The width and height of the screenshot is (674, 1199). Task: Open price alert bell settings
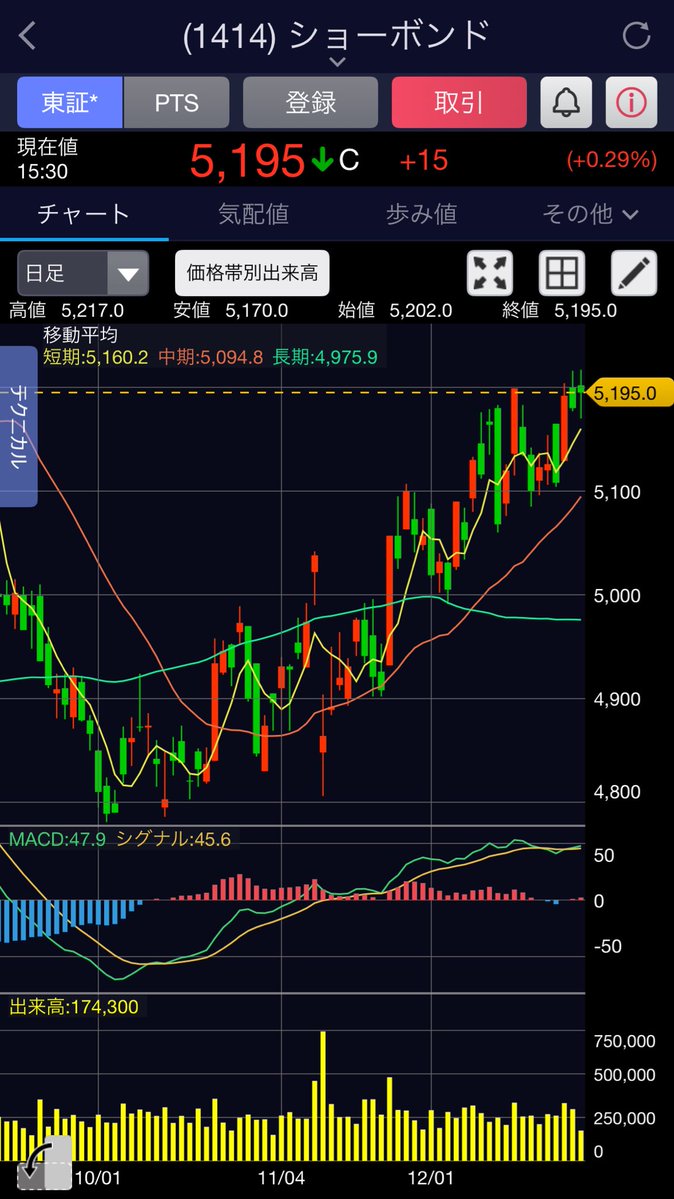[x=565, y=102]
